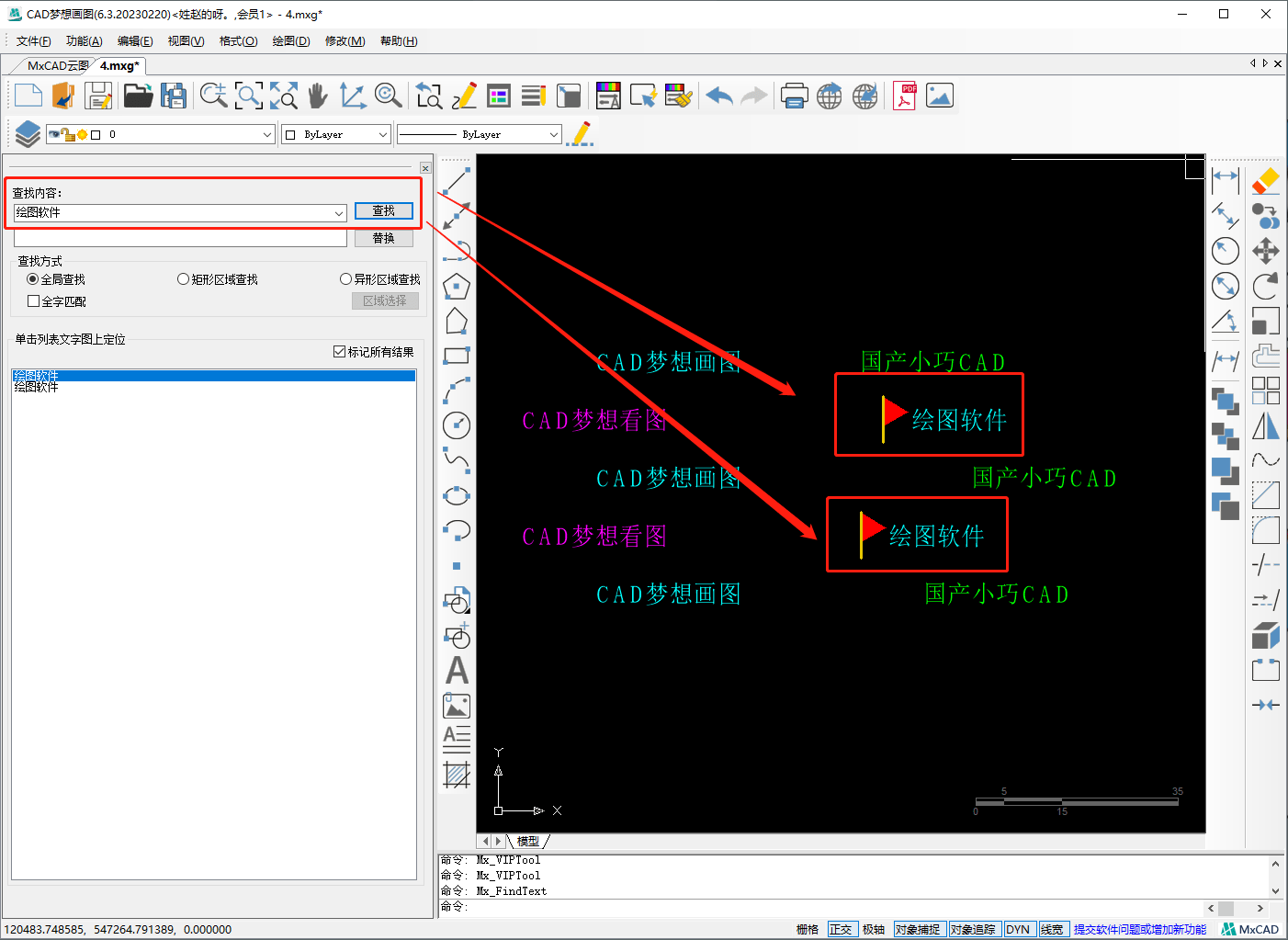The height and width of the screenshot is (940, 1288).
Task: Close the find panel with X
Action: pyautogui.click(x=425, y=168)
